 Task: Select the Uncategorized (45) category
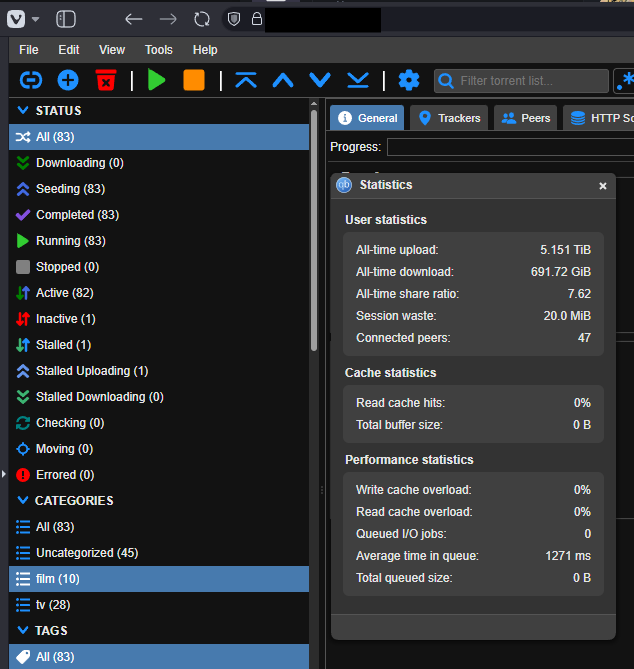tap(159, 553)
